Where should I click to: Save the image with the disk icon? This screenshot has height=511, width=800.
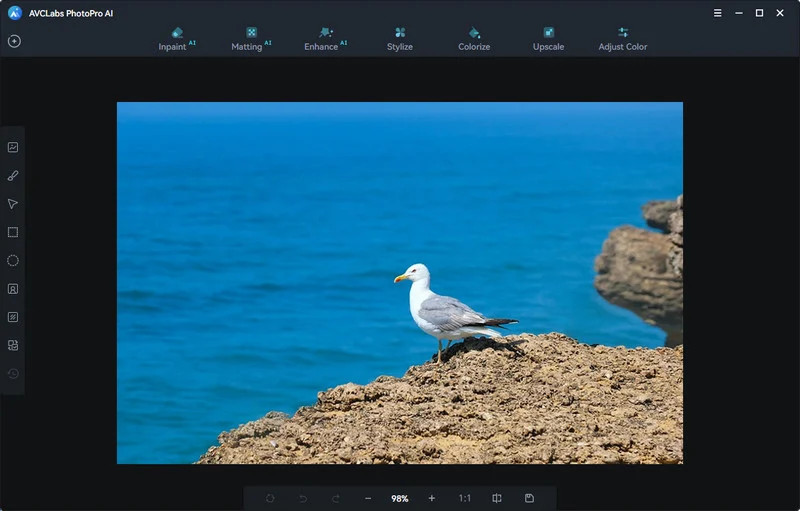[x=529, y=498]
